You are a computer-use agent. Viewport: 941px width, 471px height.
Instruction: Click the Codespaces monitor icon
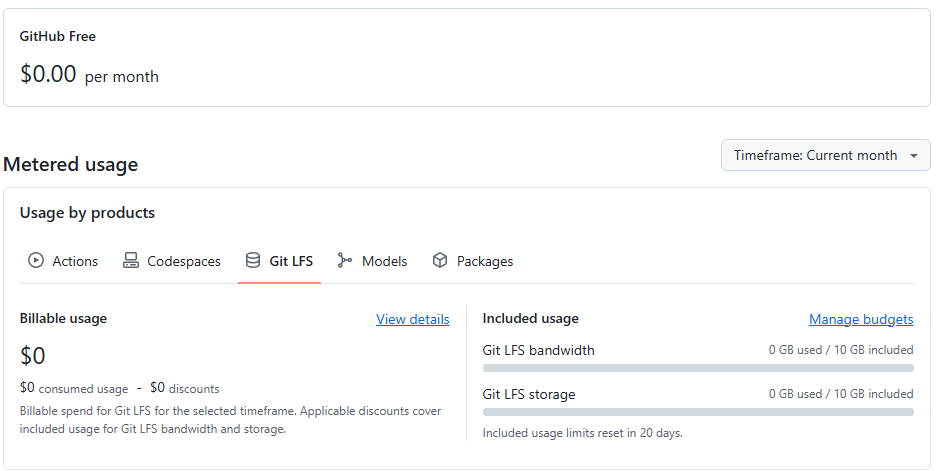(x=131, y=261)
